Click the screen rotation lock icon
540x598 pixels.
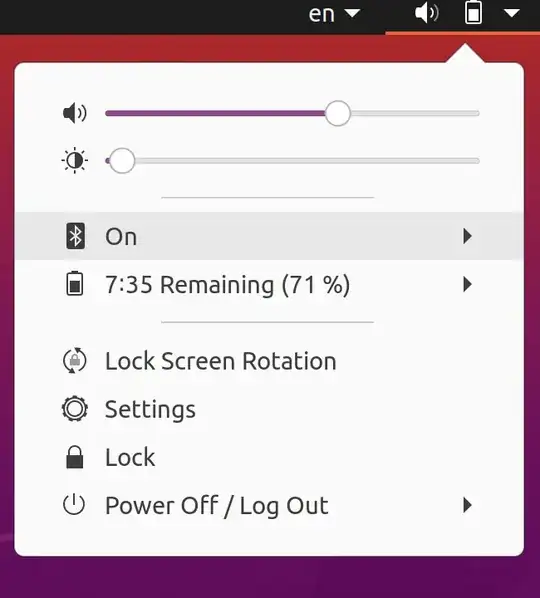[x=75, y=360]
